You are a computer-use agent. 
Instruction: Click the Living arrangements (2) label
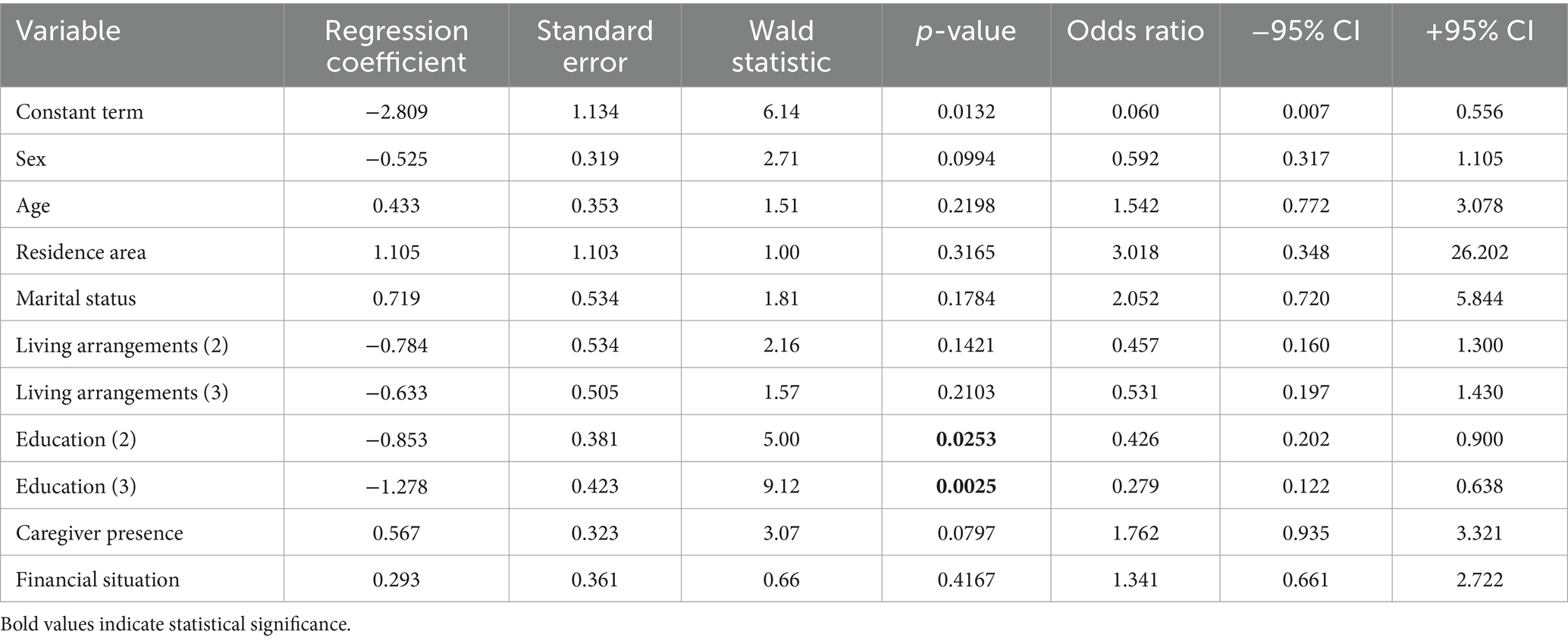coord(122,346)
